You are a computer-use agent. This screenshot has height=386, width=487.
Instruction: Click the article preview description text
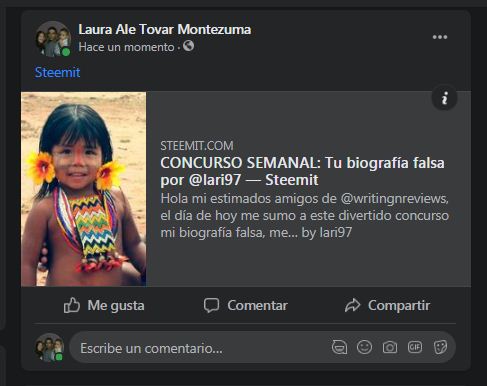(x=305, y=216)
